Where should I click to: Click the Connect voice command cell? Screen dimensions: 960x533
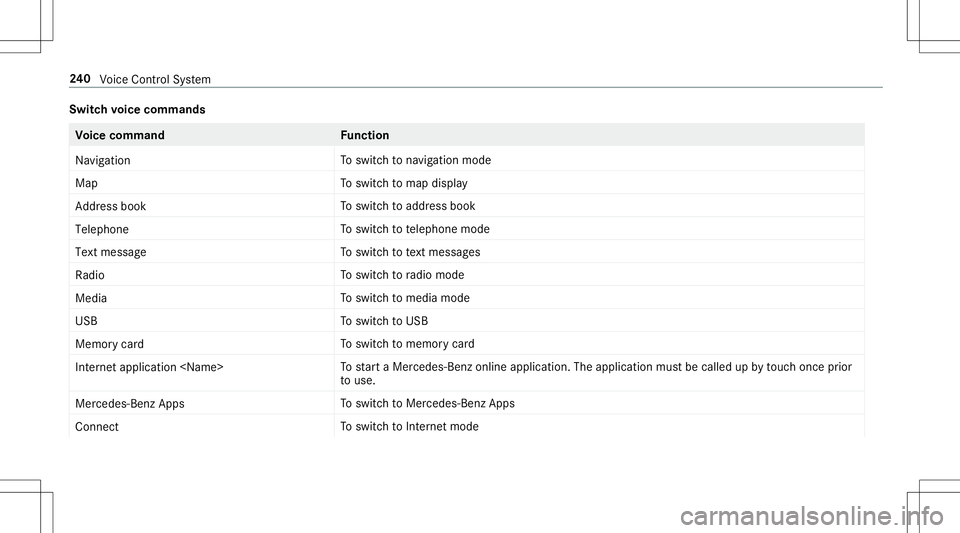point(97,427)
